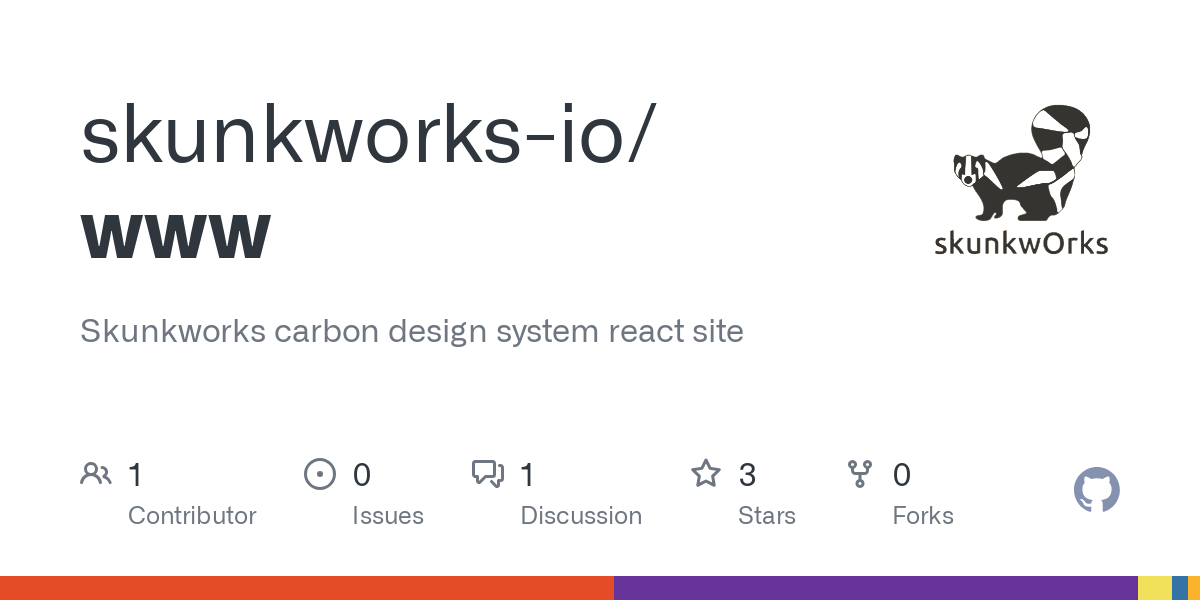Click the Issues circle icon
This screenshot has width=1200, height=600.
point(319,474)
